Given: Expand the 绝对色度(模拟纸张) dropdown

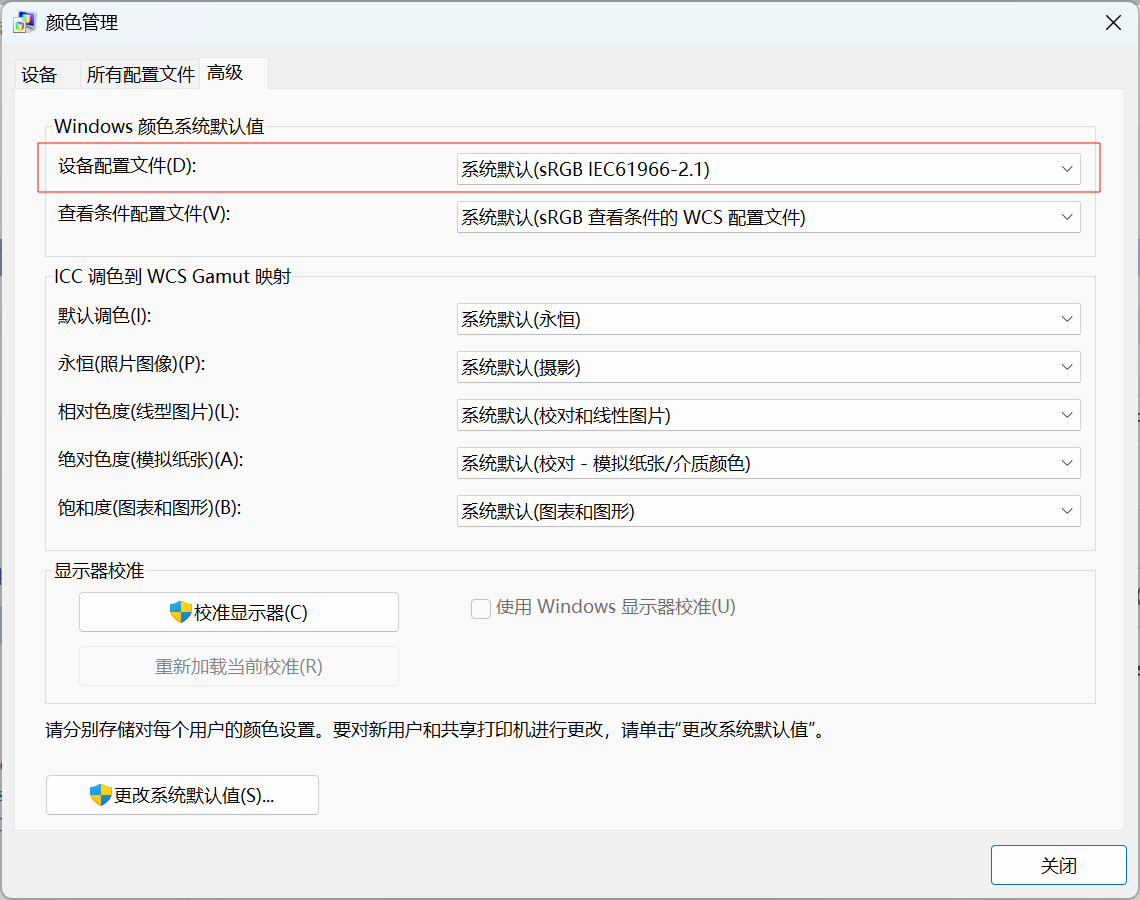Looking at the screenshot, I should click(x=768, y=463).
